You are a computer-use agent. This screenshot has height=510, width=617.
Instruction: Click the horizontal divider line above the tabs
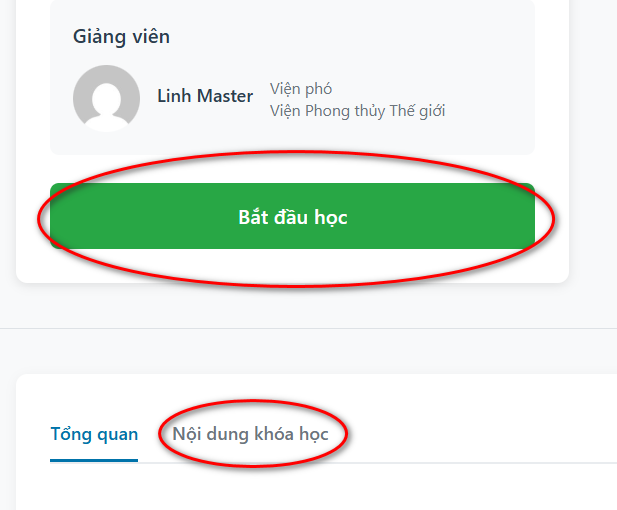pos(308,328)
